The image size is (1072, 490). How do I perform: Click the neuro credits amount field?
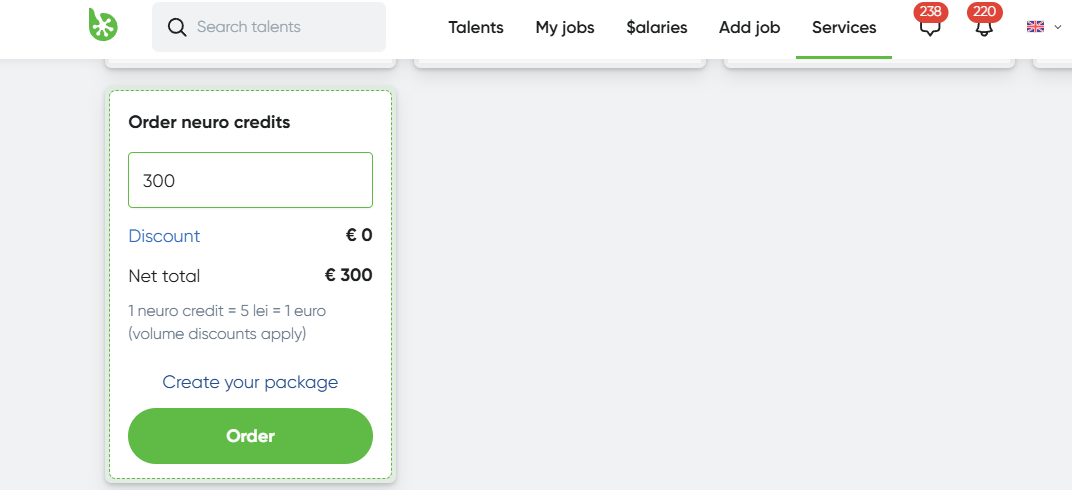250,180
